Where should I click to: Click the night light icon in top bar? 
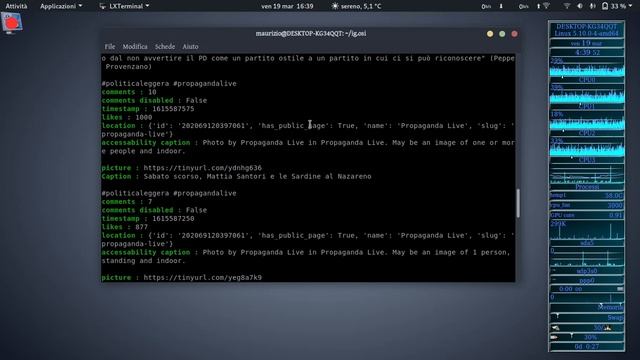point(580,6)
